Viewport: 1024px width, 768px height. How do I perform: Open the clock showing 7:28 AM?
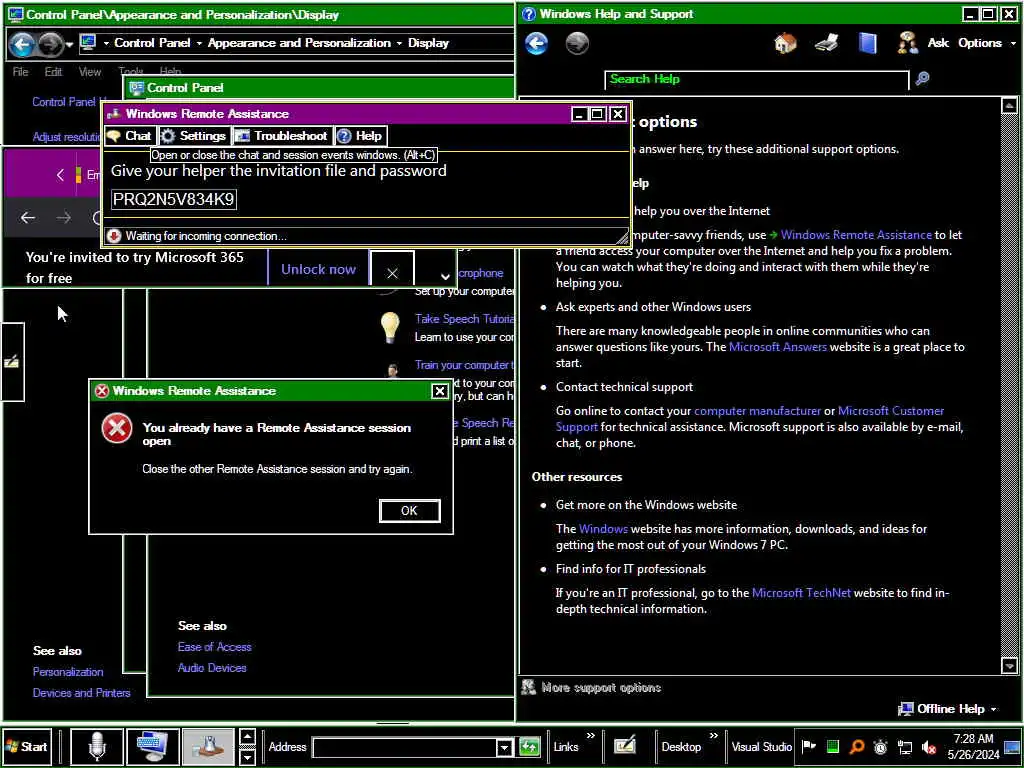(x=973, y=746)
